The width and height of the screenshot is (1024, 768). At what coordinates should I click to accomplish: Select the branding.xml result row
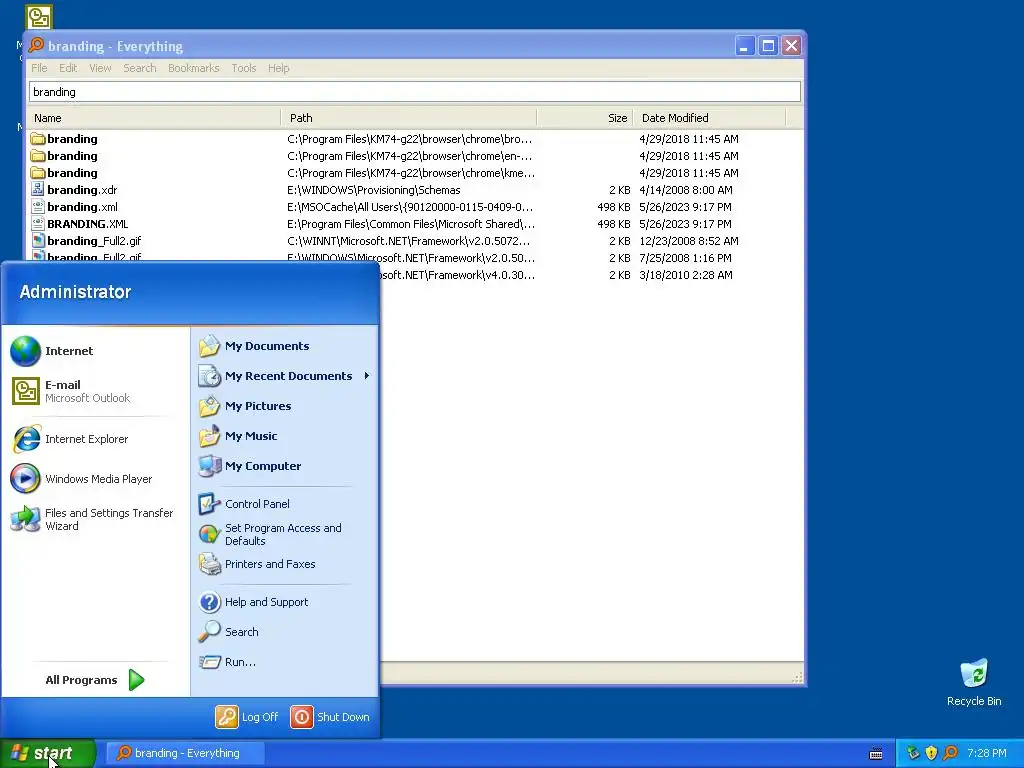click(x=415, y=207)
